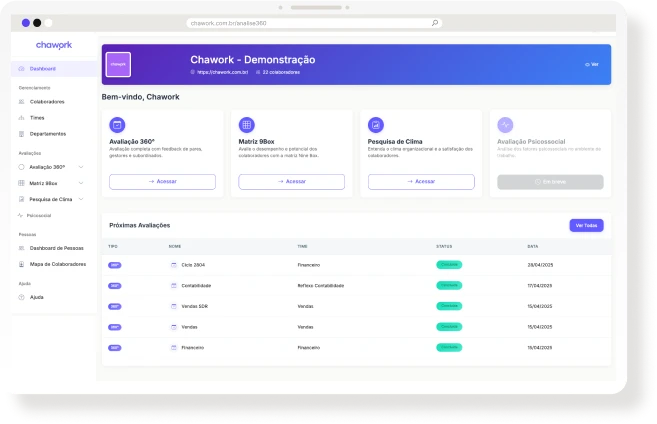Click the calendar icon beside Contabilidade
The height and width of the screenshot is (424, 657).
(174, 285)
